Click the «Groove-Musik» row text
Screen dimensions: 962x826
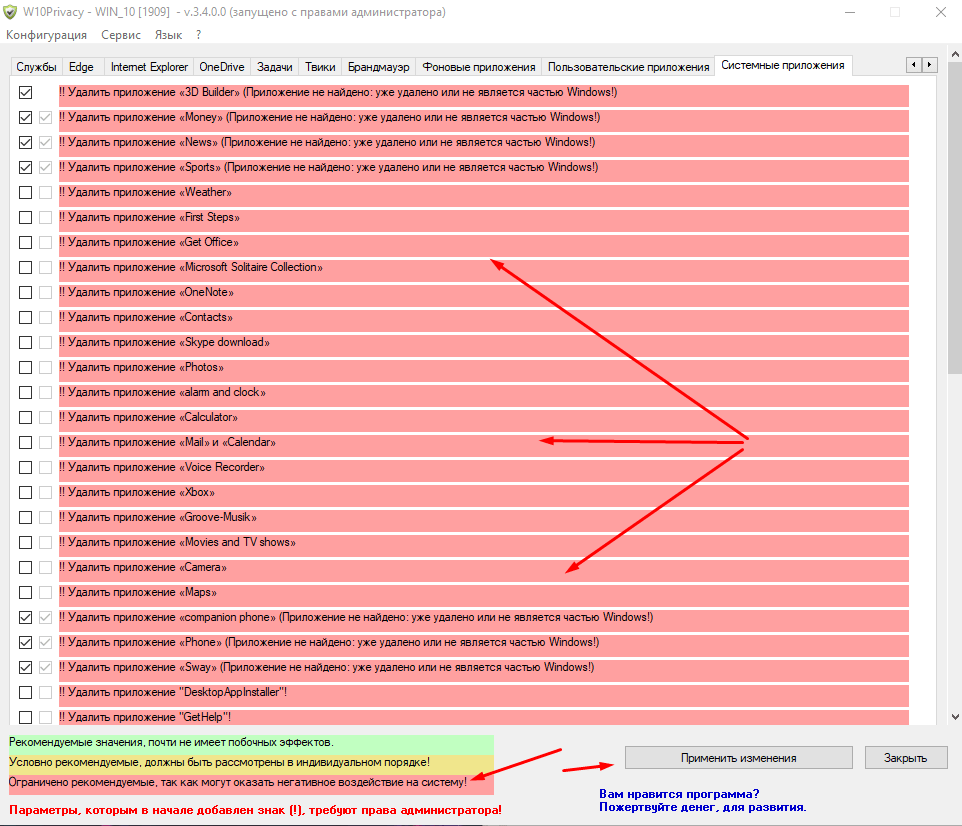click(158, 517)
